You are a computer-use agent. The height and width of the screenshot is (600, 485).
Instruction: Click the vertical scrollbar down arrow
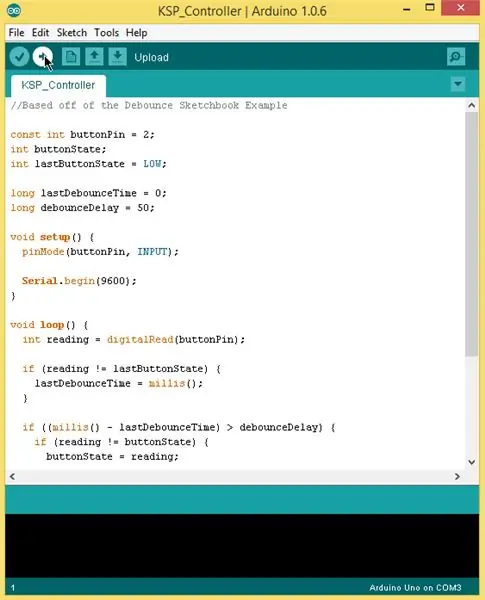[472, 462]
